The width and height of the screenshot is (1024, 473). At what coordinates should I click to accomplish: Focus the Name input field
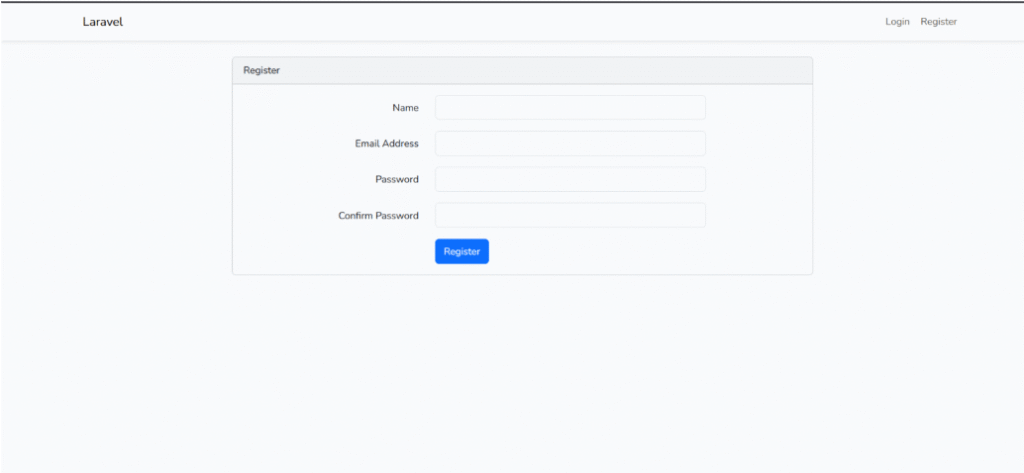point(570,107)
